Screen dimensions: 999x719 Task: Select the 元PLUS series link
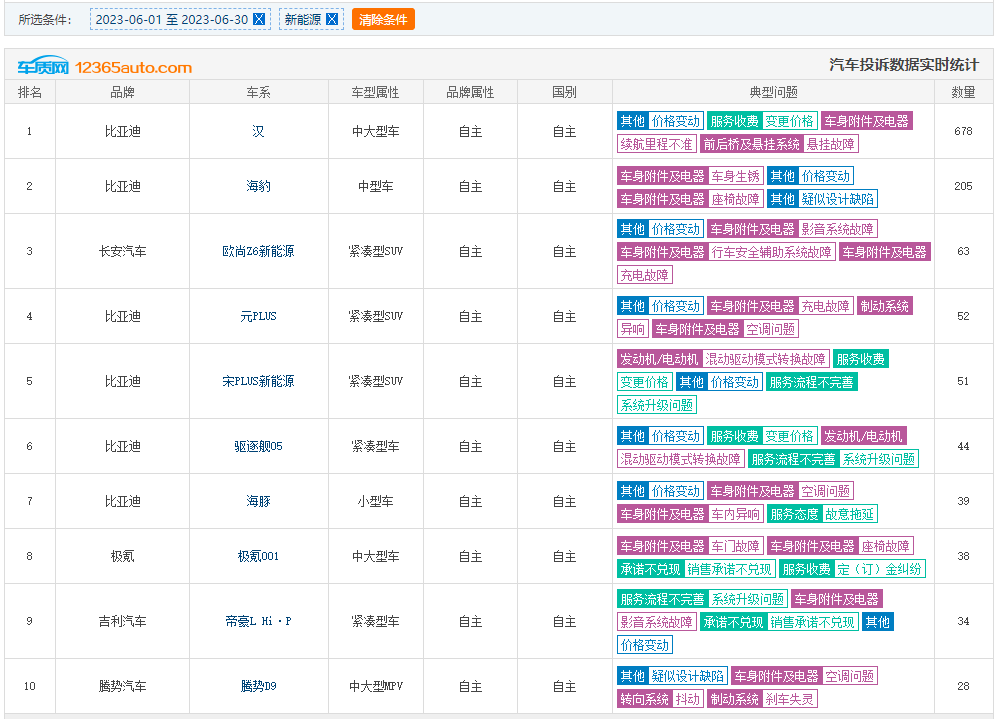click(258, 316)
